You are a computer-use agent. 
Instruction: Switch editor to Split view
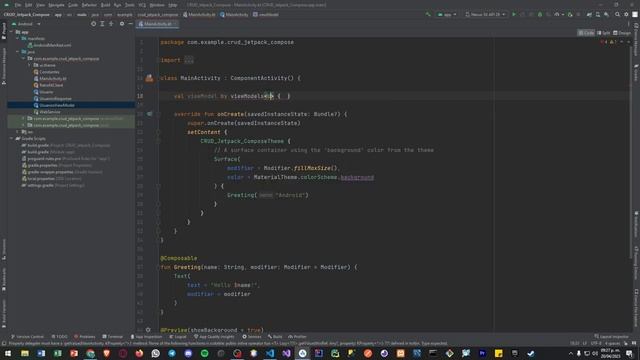tap(604, 33)
